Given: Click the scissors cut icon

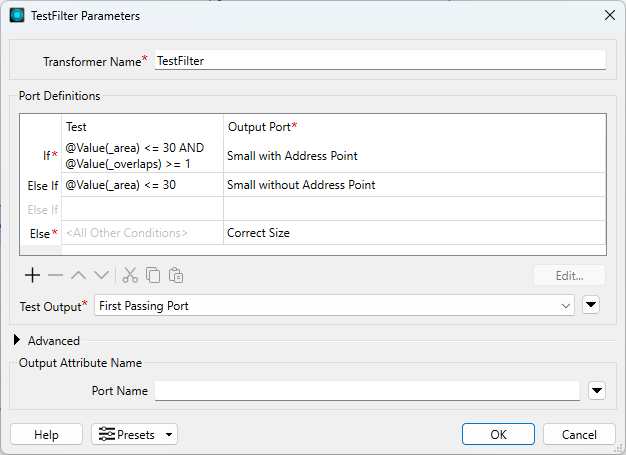Looking at the screenshot, I should [130, 275].
